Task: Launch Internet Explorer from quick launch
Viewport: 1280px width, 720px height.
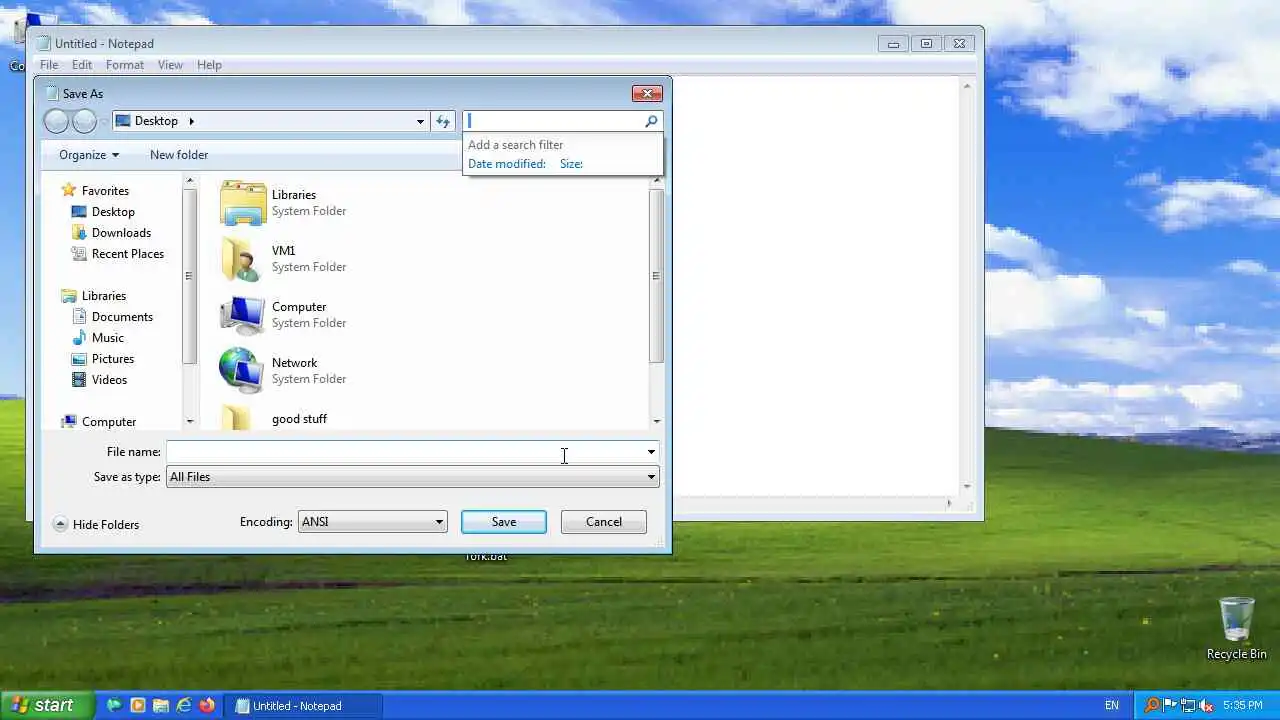Action: click(x=183, y=705)
